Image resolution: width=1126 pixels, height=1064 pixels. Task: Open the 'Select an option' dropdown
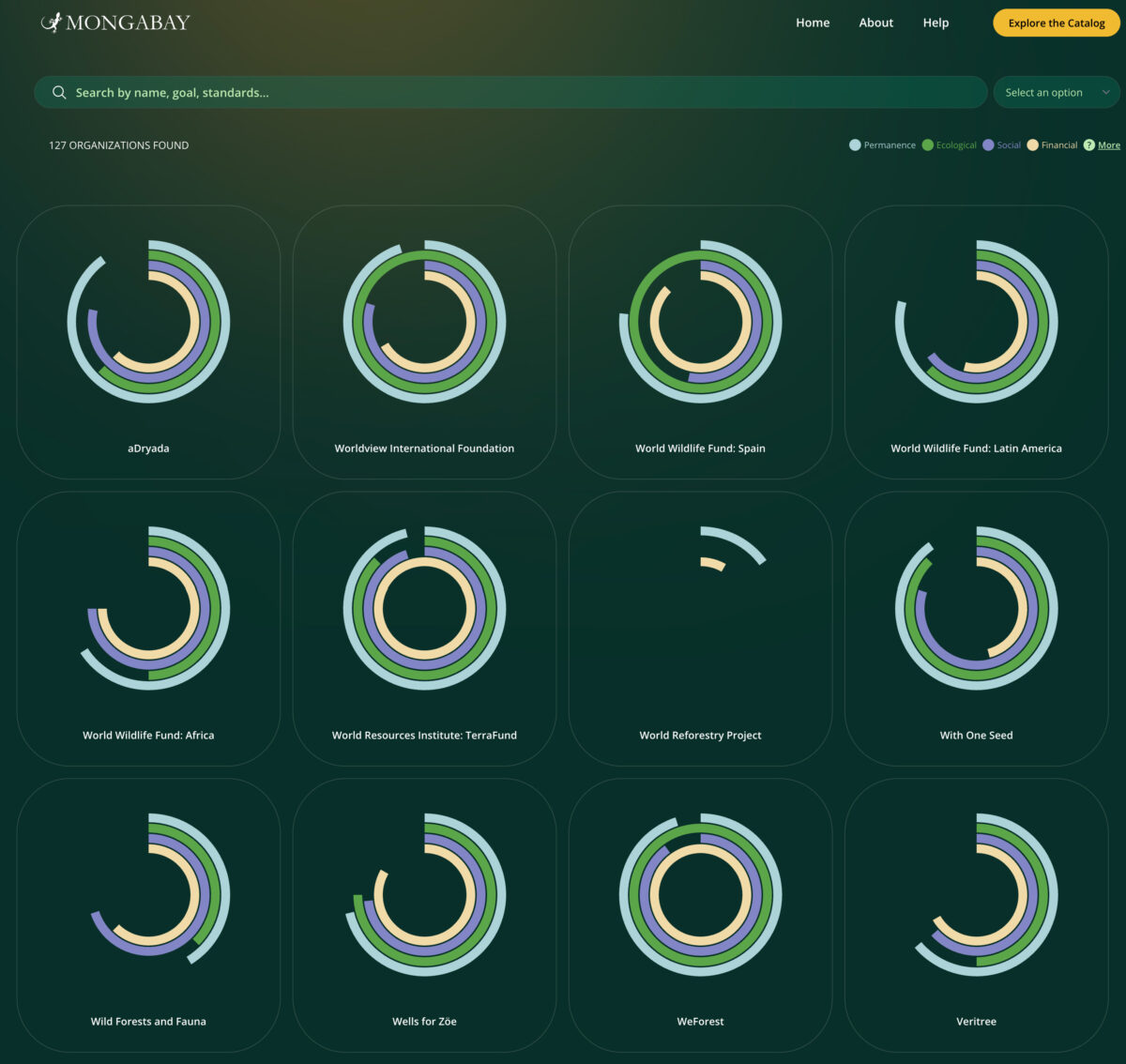point(1044,92)
